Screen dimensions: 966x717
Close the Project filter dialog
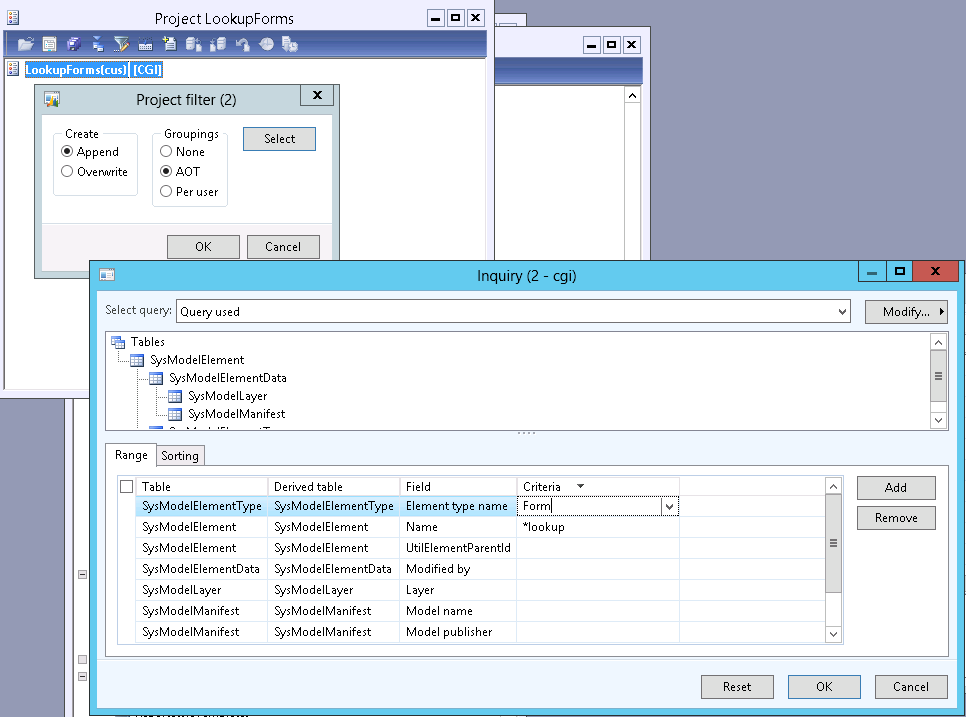coord(317,95)
